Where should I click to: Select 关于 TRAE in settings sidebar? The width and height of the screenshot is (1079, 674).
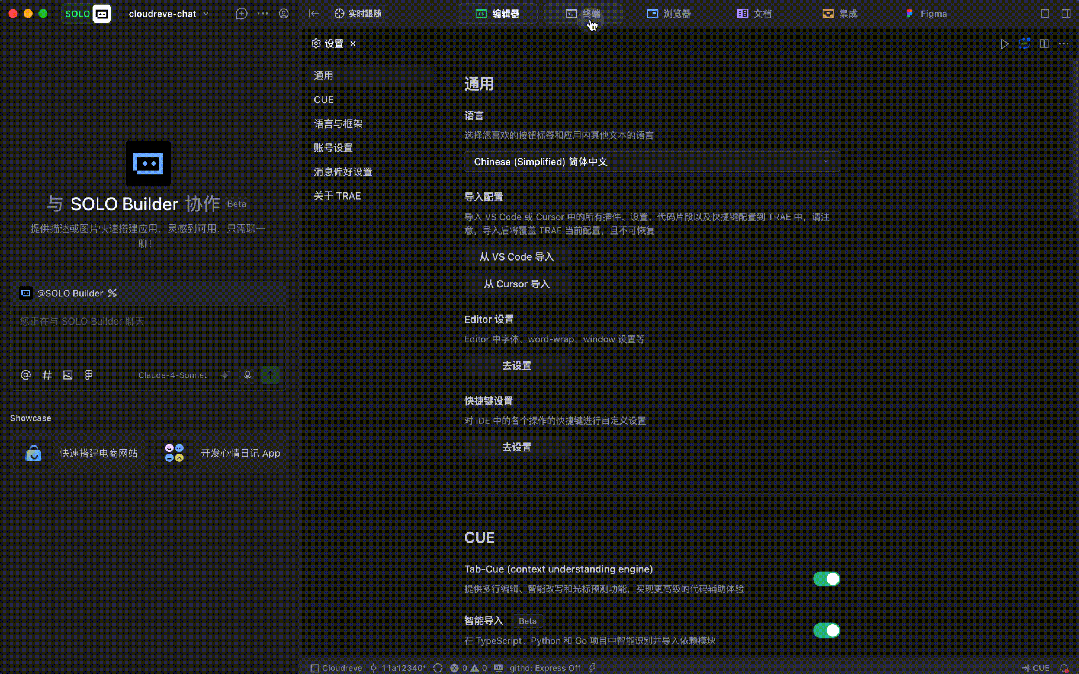click(x=337, y=196)
